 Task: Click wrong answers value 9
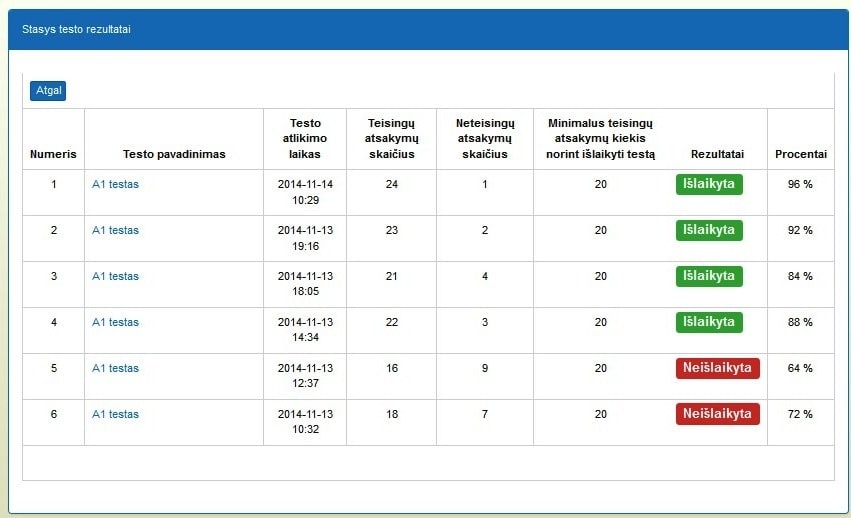pyautogui.click(x=485, y=368)
